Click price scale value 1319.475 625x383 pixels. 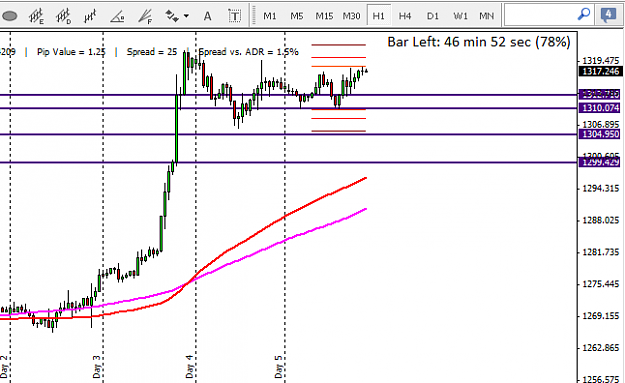(601, 61)
